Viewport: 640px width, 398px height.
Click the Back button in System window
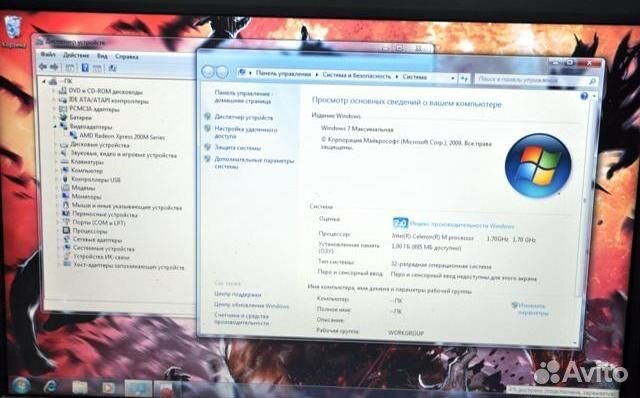208,72
